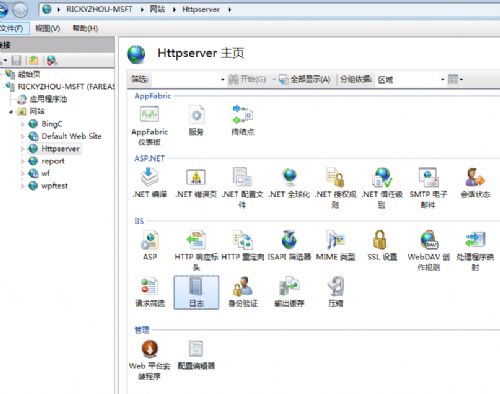Expand the BingC site node
This screenshot has width=500, height=394.
(23, 124)
